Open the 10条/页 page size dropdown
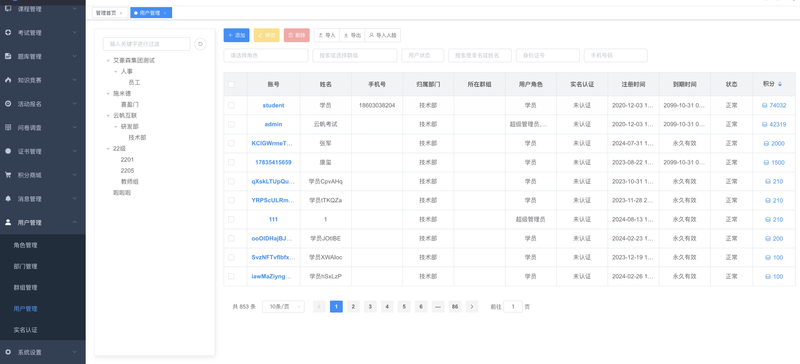Screen dimensions: 800x364 tap(283, 306)
